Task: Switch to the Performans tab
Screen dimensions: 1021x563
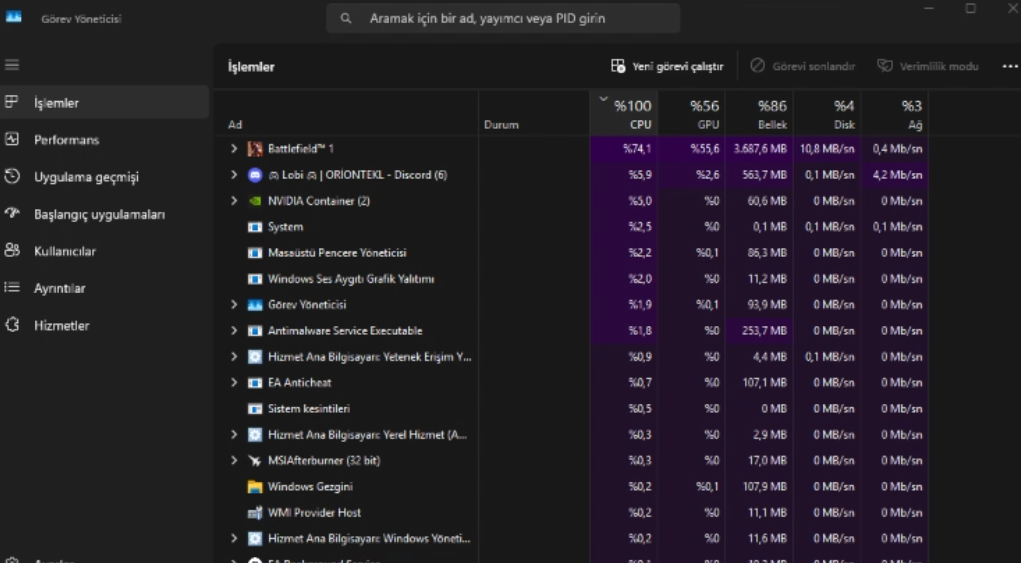Action: click(66, 140)
